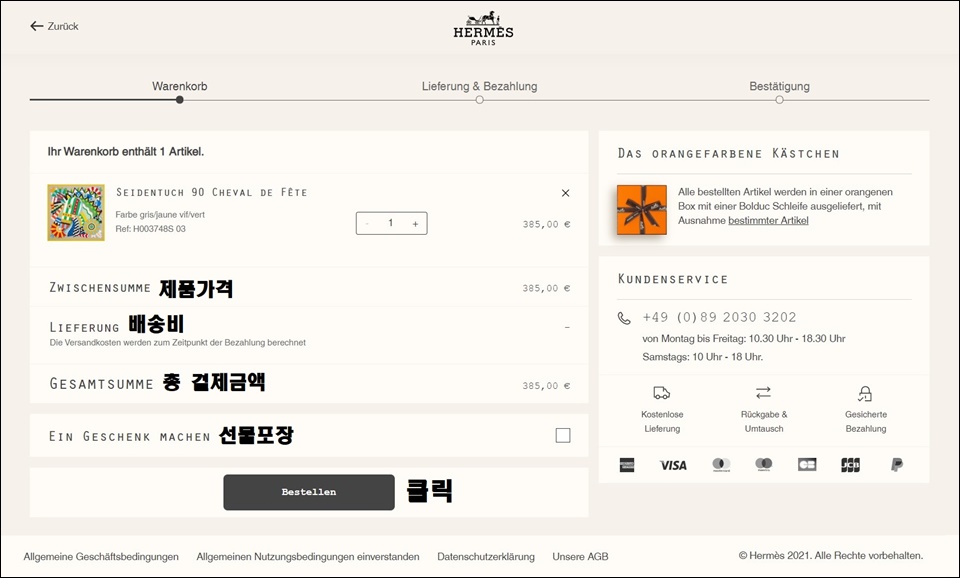Click the Zurück back arrow icon

point(37,26)
